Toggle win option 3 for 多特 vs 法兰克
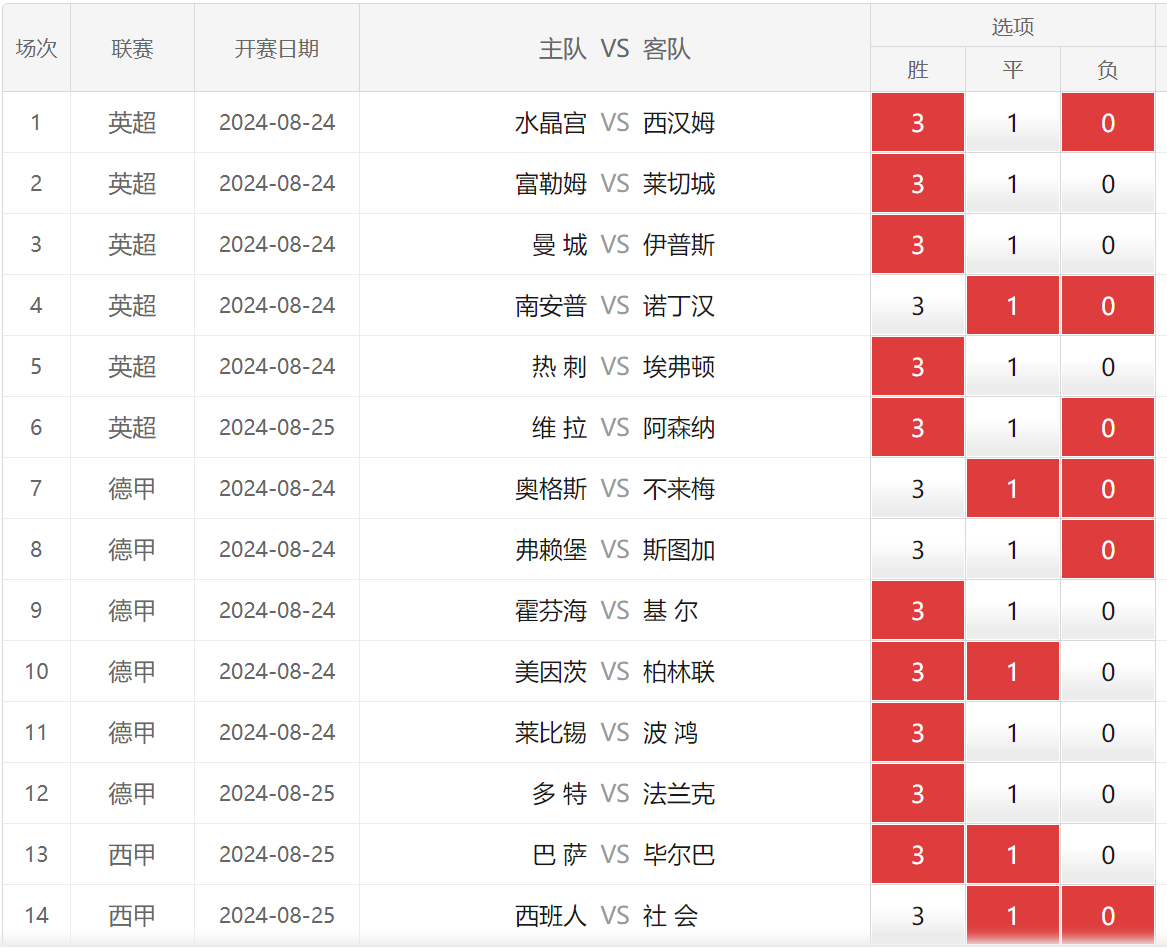 pos(918,793)
